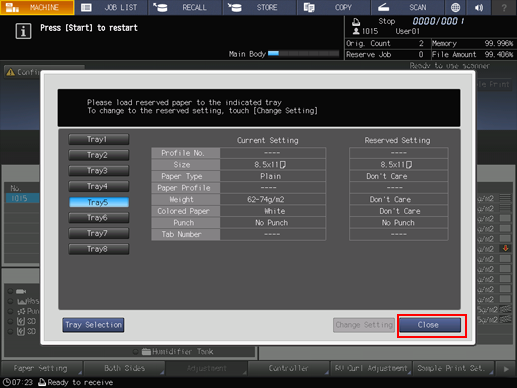Click the warning triangle icon behind dialog
The width and height of the screenshot is (517, 388).
[x=10, y=72]
